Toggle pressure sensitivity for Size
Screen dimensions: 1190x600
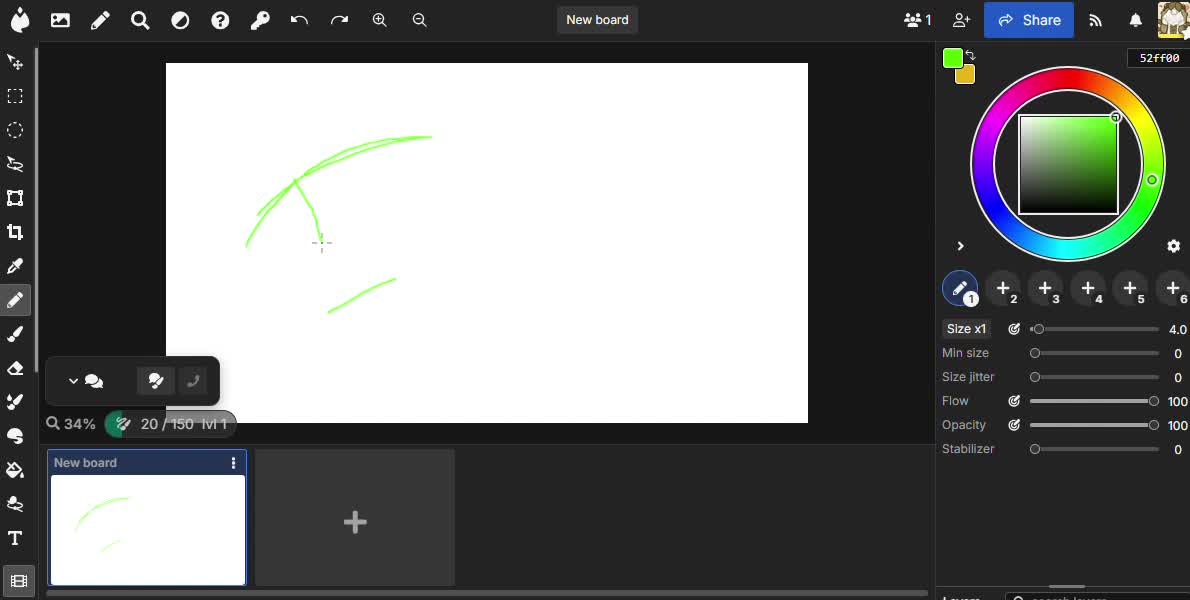coord(1014,328)
